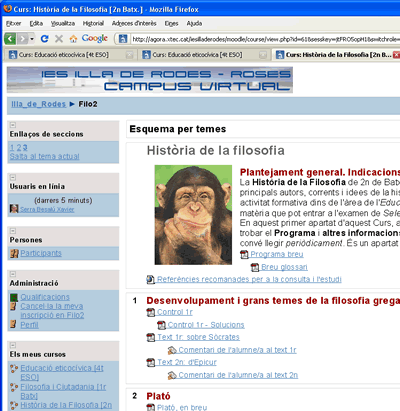Open the Edita menu
This screenshot has width=400, height=411.
coord(36,23)
